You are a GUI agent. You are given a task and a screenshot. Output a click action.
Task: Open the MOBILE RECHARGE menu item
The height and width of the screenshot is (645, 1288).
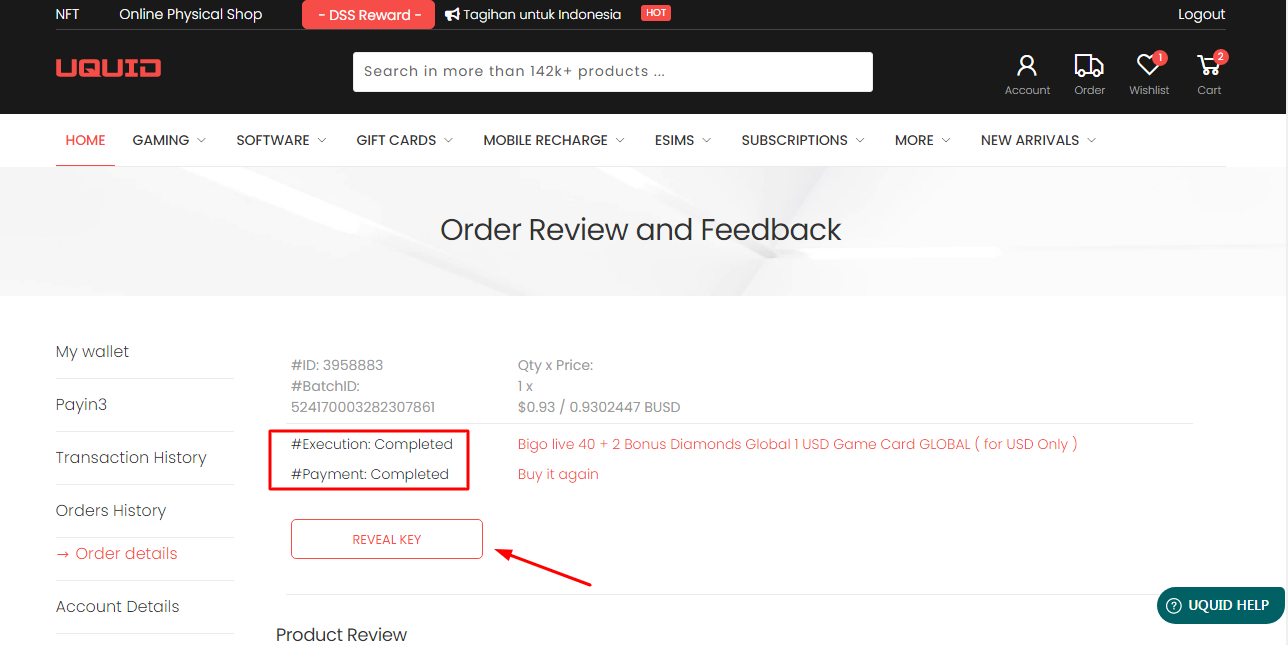click(x=545, y=140)
